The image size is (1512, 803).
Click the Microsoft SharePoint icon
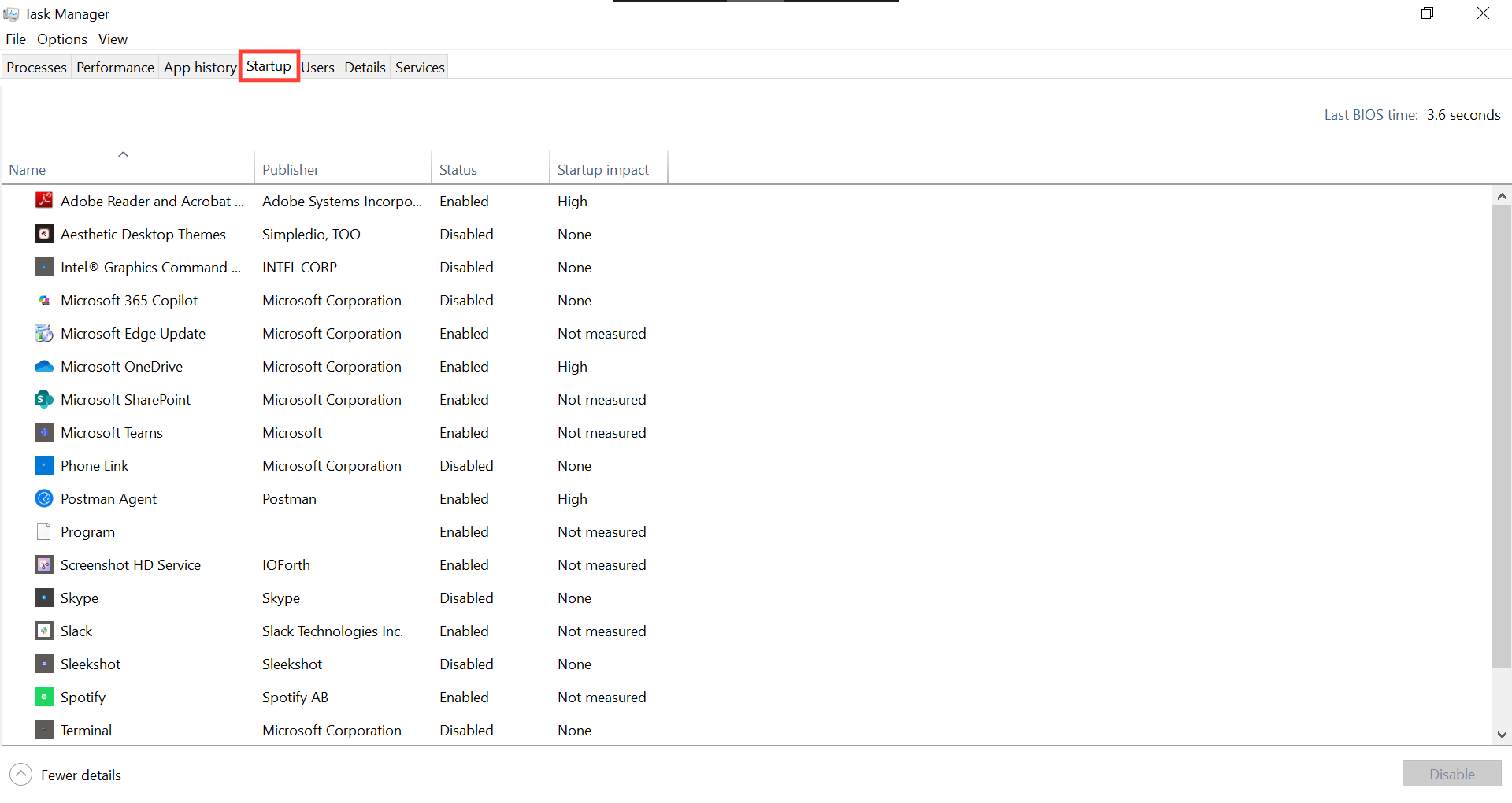click(44, 399)
